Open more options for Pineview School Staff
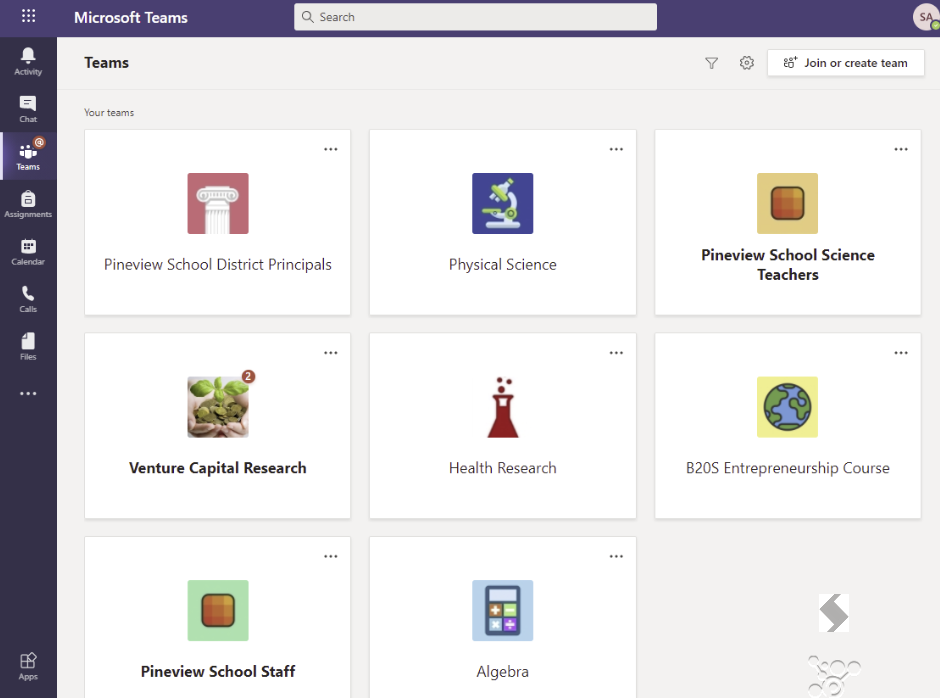The image size is (940, 698). (331, 556)
